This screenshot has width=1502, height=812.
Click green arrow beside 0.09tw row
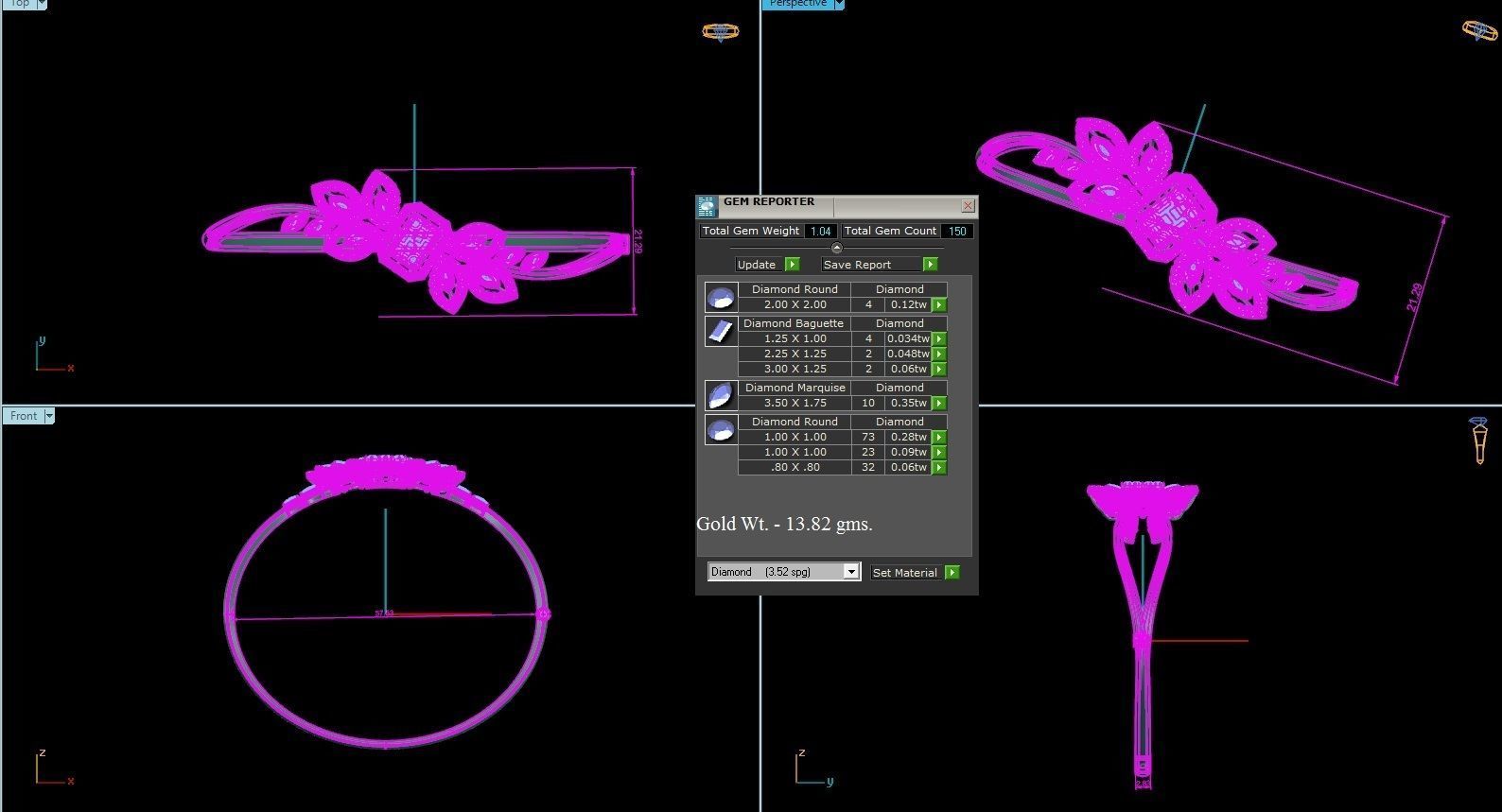coord(939,452)
